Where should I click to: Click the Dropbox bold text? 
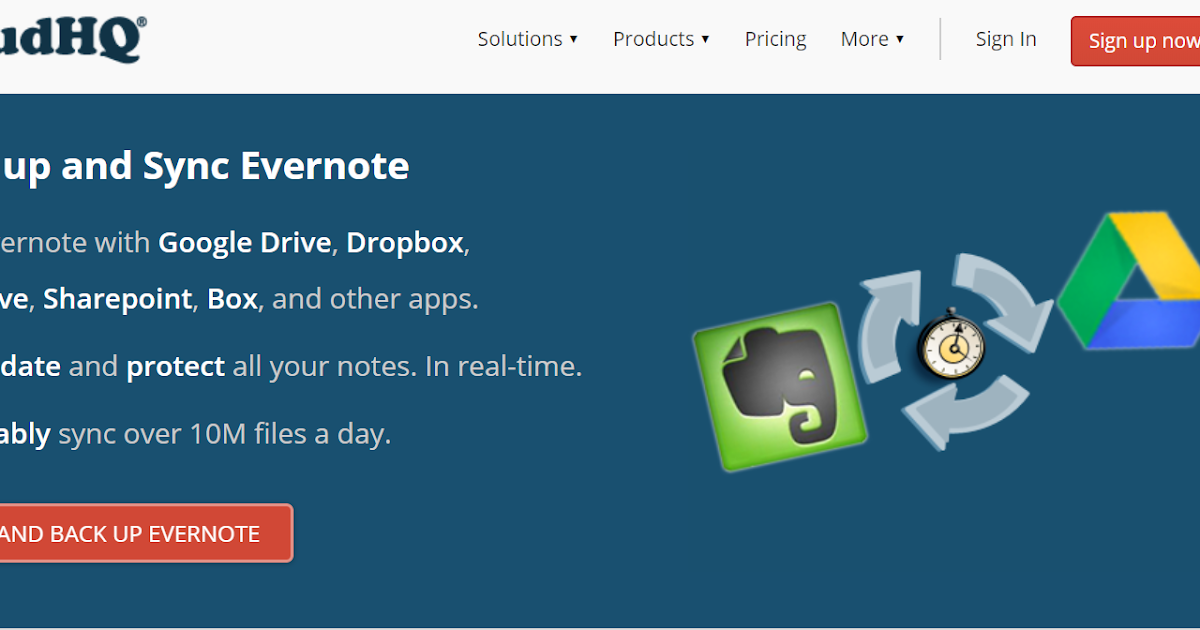coord(403,242)
